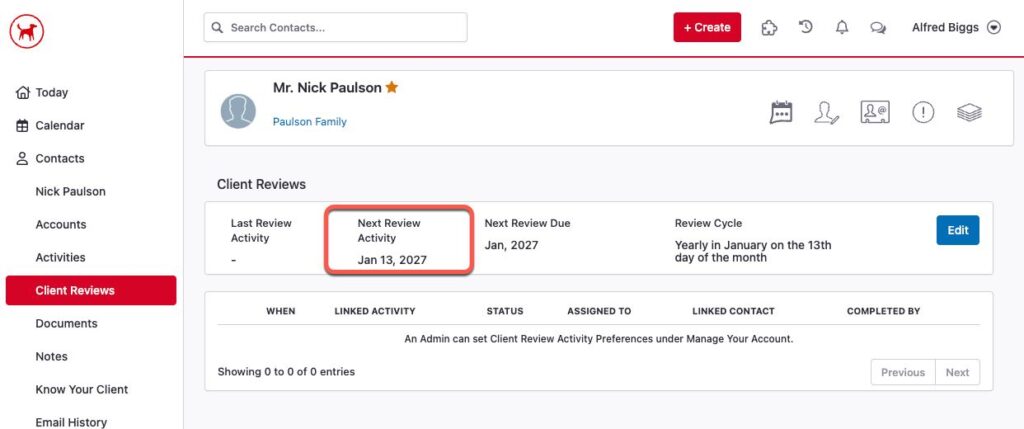Viewport: 1024px width, 429px height.
Task: Select Documents in the contact sidebar
Action: coord(66,324)
